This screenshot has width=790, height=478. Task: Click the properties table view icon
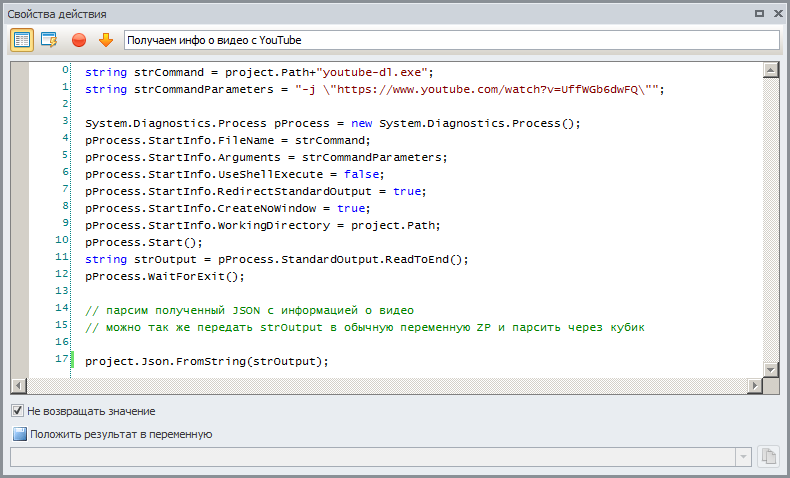tap(22, 40)
